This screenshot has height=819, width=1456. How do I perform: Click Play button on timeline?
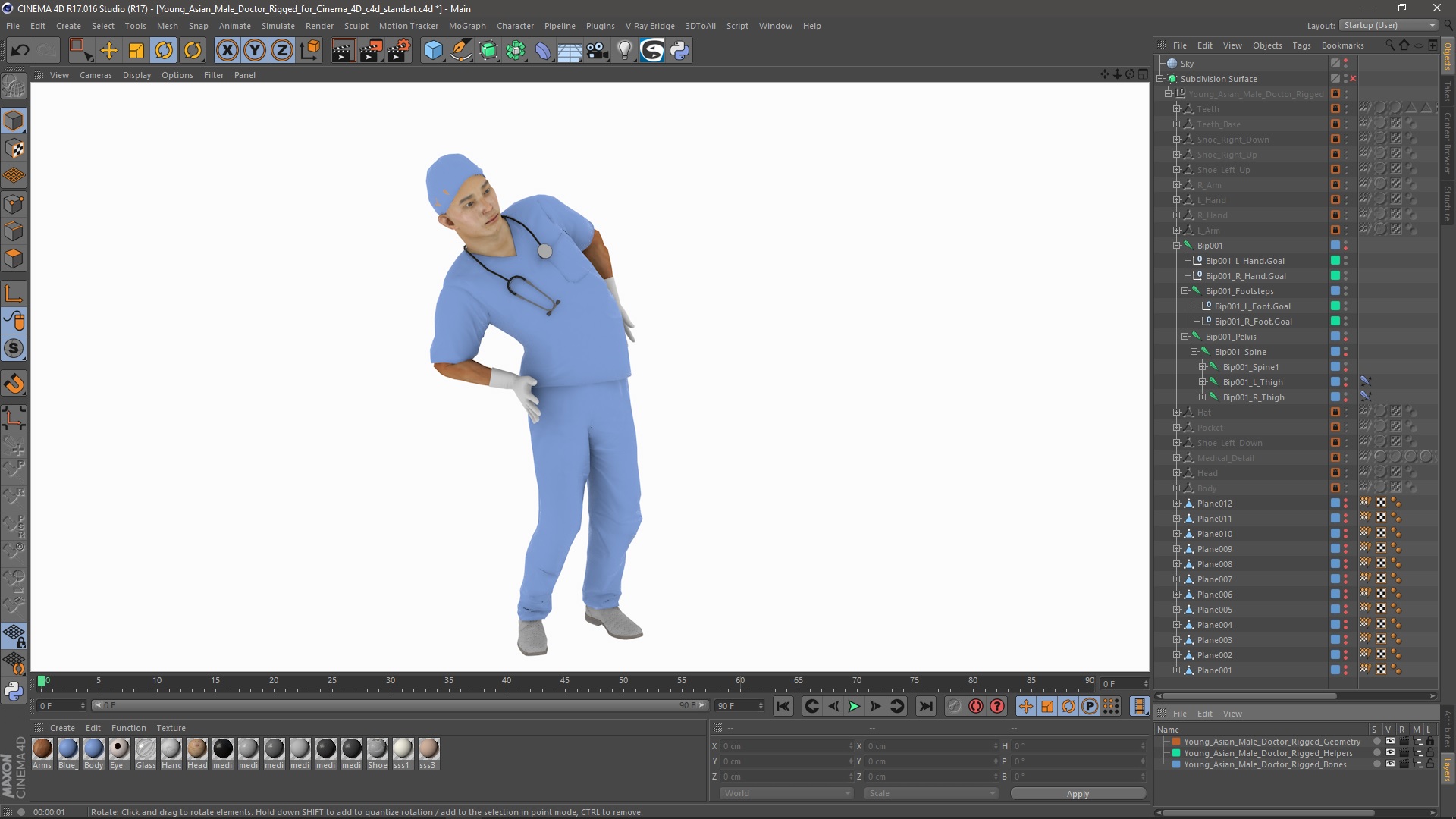click(853, 706)
